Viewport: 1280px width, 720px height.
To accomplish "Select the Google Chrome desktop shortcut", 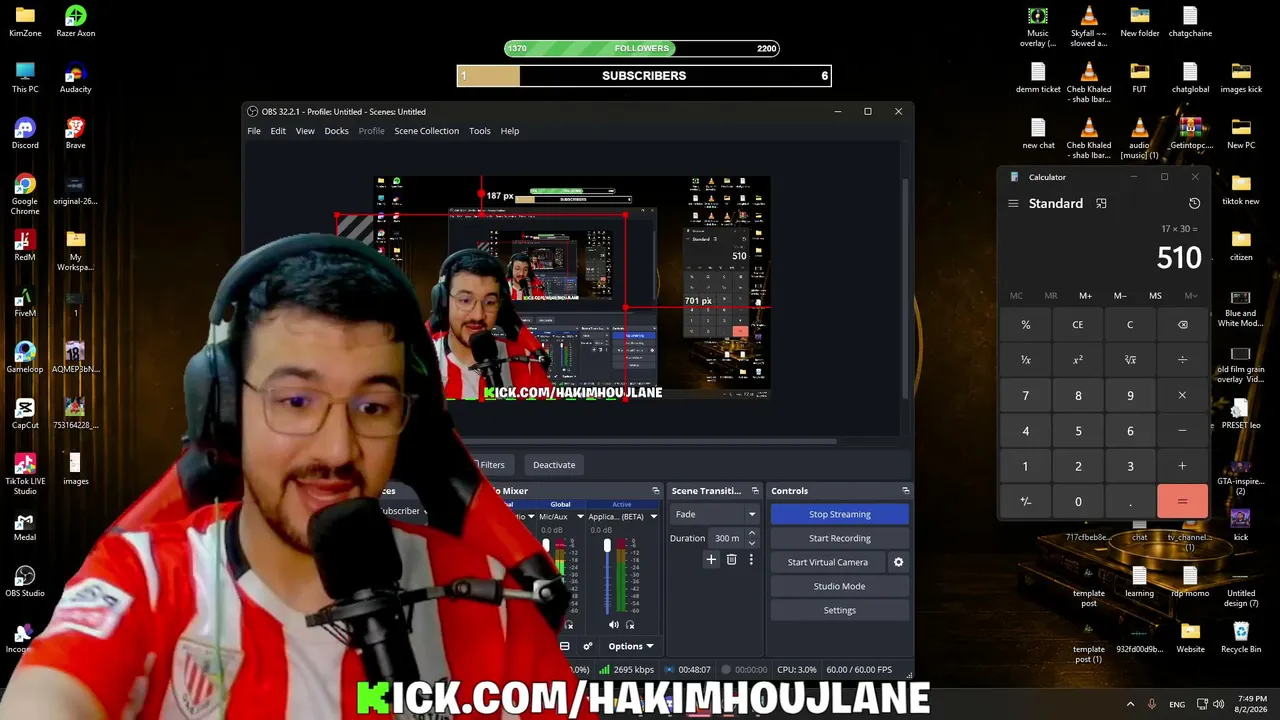I will tap(25, 194).
